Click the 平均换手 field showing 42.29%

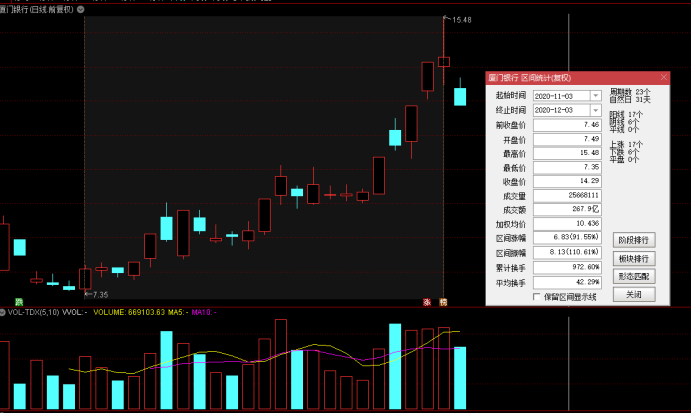click(567, 282)
